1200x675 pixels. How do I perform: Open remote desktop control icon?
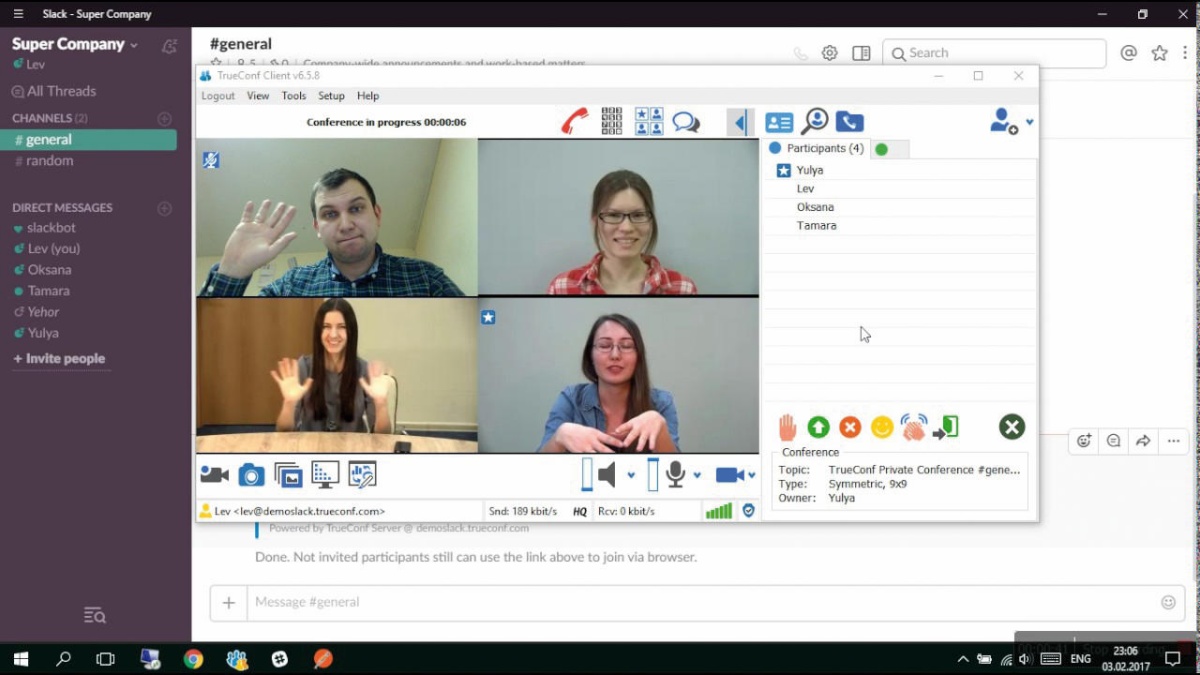pos(362,475)
